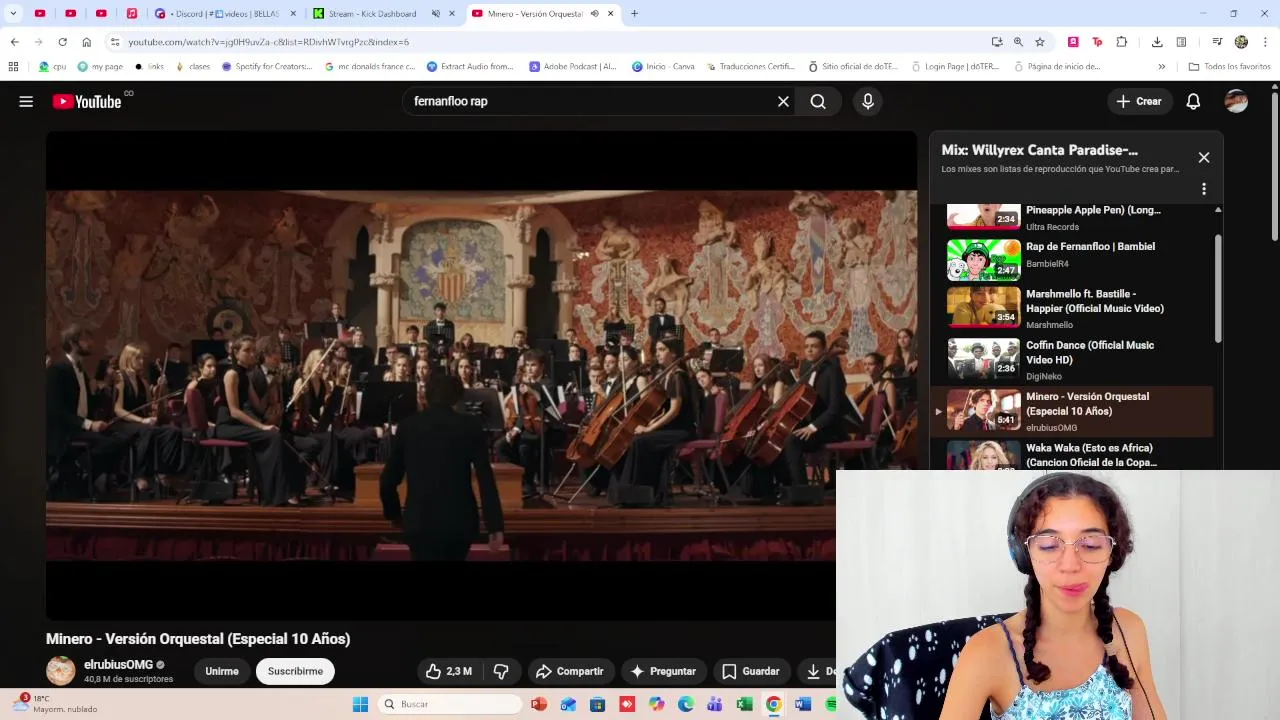Click the video player to pause
This screenshot has width=1280, height=720.
(x=481, y=375)
